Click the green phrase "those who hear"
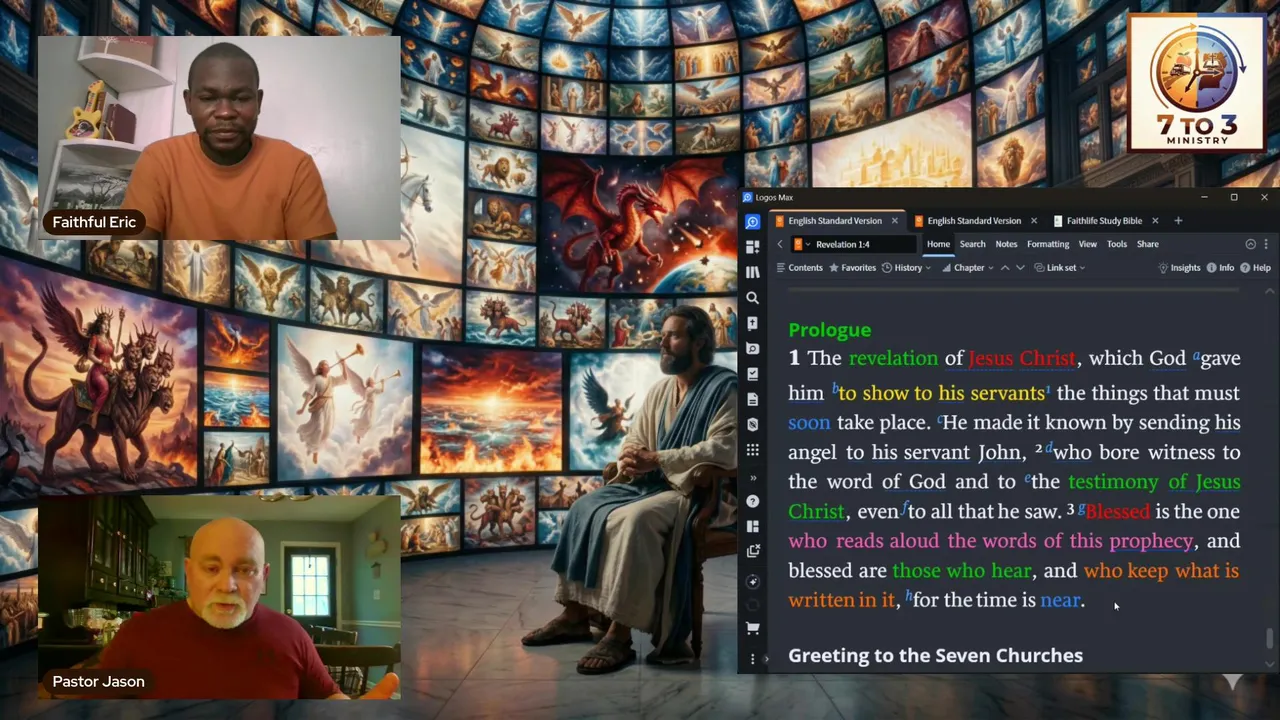This screenshot has height=720, width=1280. tap(961, 571)
